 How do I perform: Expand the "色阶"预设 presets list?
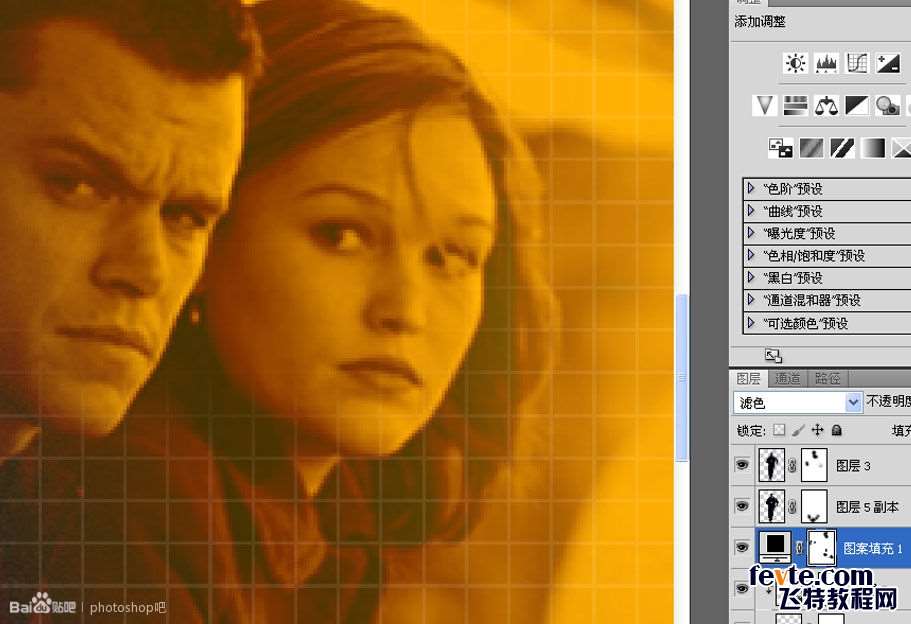(x=751, y=188)
